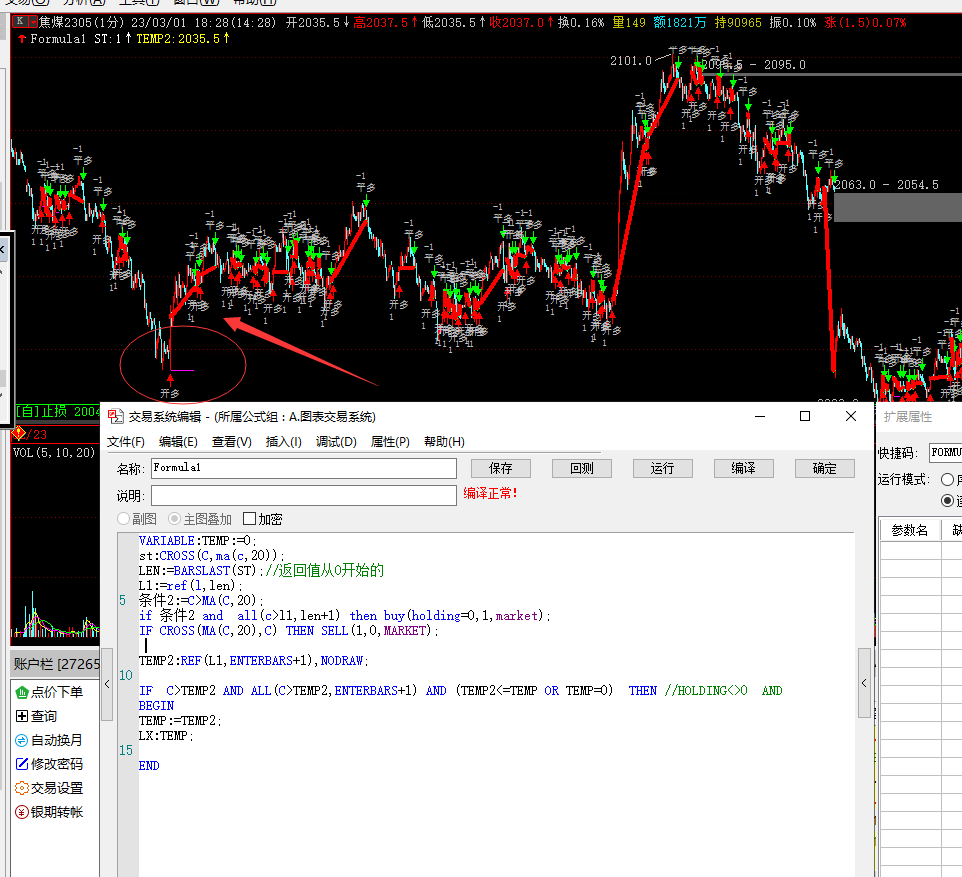Click the st:CROSS(C,ma(c,20)) code line
This screenshot has height=877, width=962.
(212, 555)
